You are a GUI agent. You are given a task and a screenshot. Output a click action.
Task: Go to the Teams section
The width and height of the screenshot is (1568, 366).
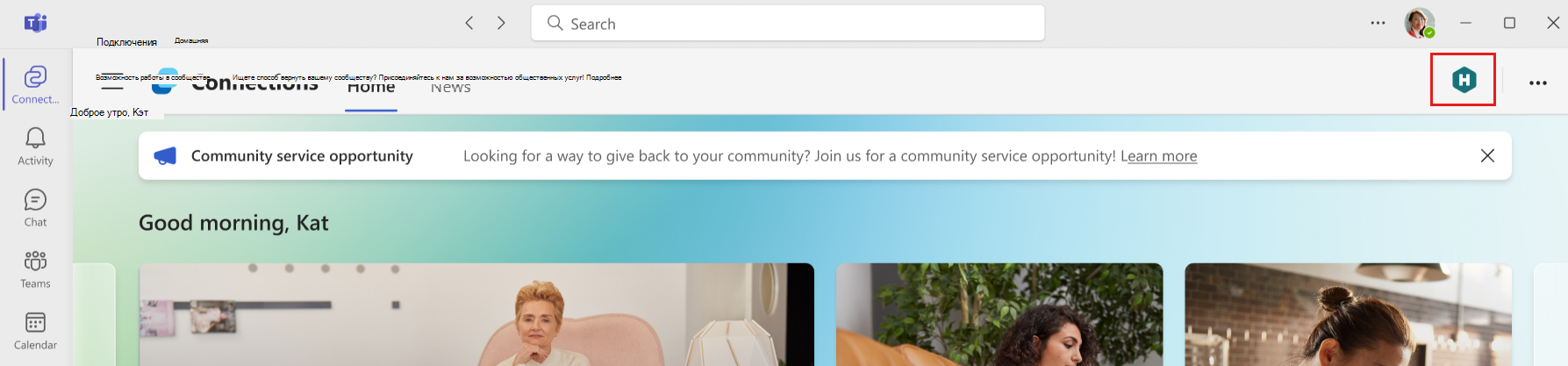[35, 269]
